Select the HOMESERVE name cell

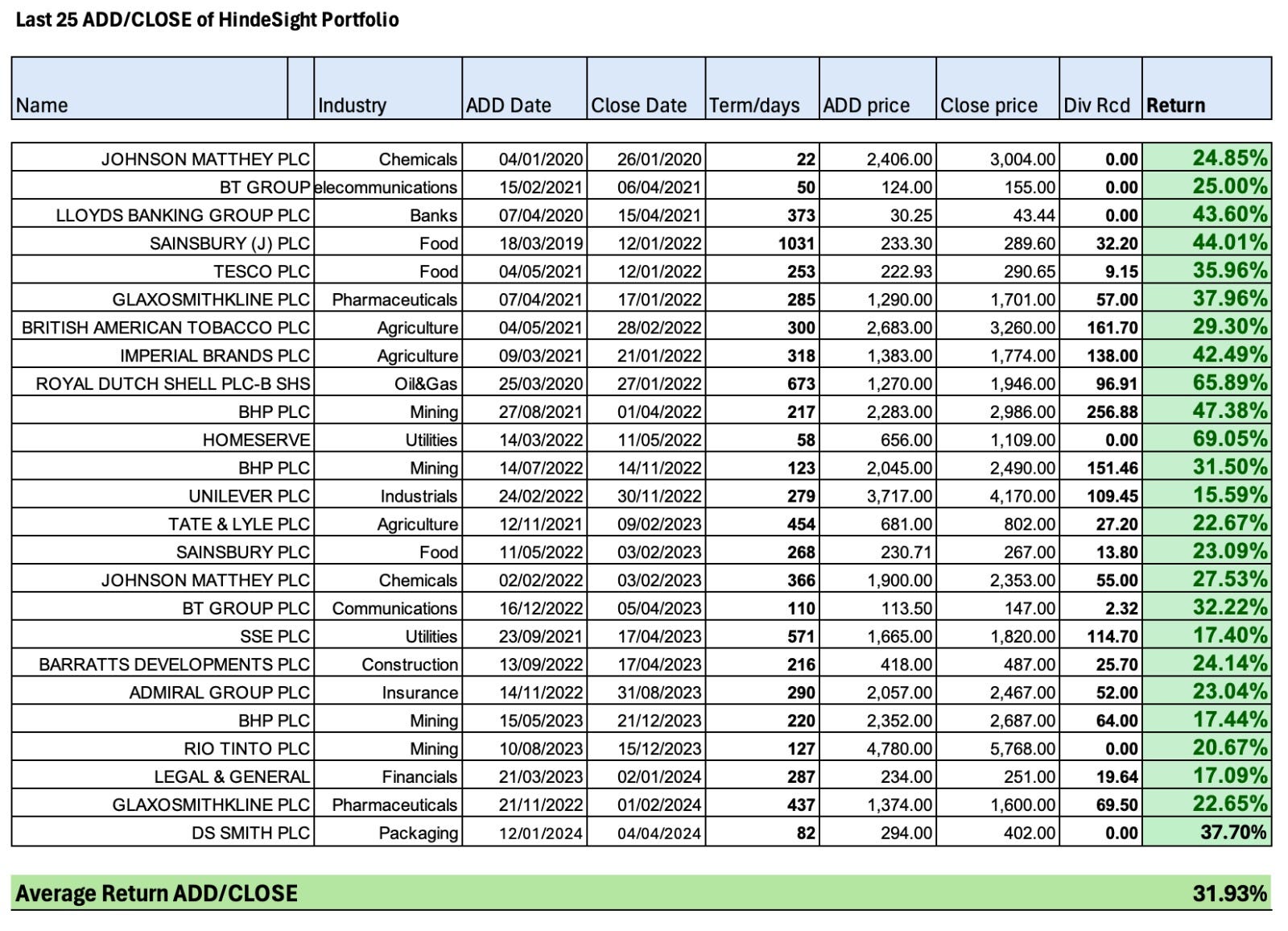(x=163, y=440)
